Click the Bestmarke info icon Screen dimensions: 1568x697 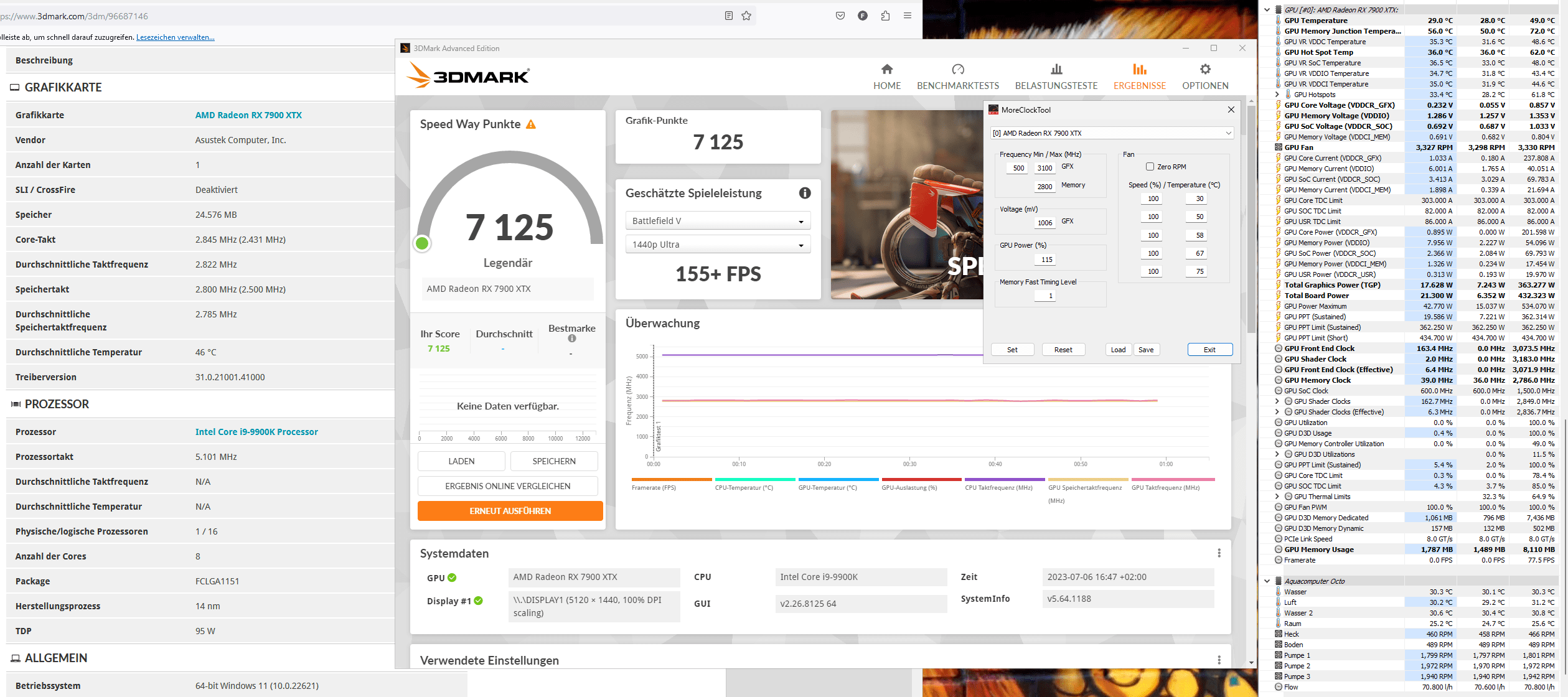[x=571, y=339]
